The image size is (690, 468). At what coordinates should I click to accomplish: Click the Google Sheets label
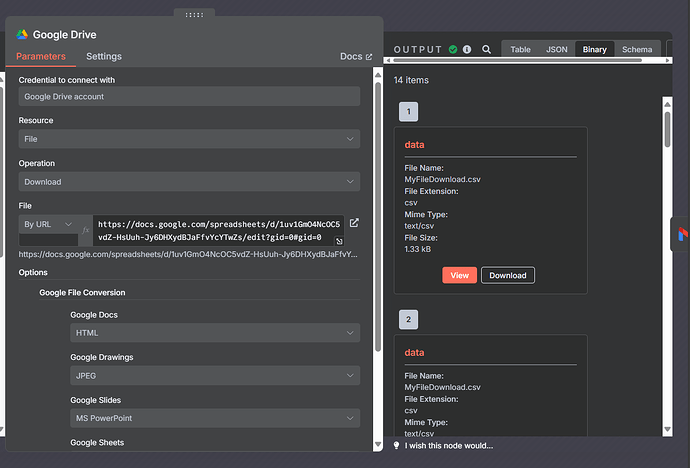(97, 442)
